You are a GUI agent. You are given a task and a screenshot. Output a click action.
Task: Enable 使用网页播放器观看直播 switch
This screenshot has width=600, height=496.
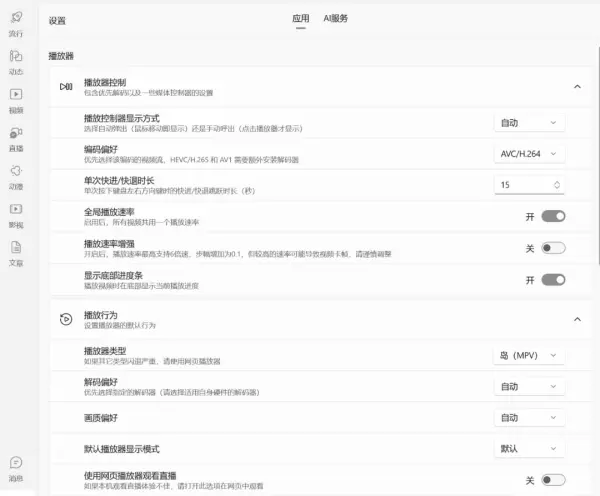point(553,480)
